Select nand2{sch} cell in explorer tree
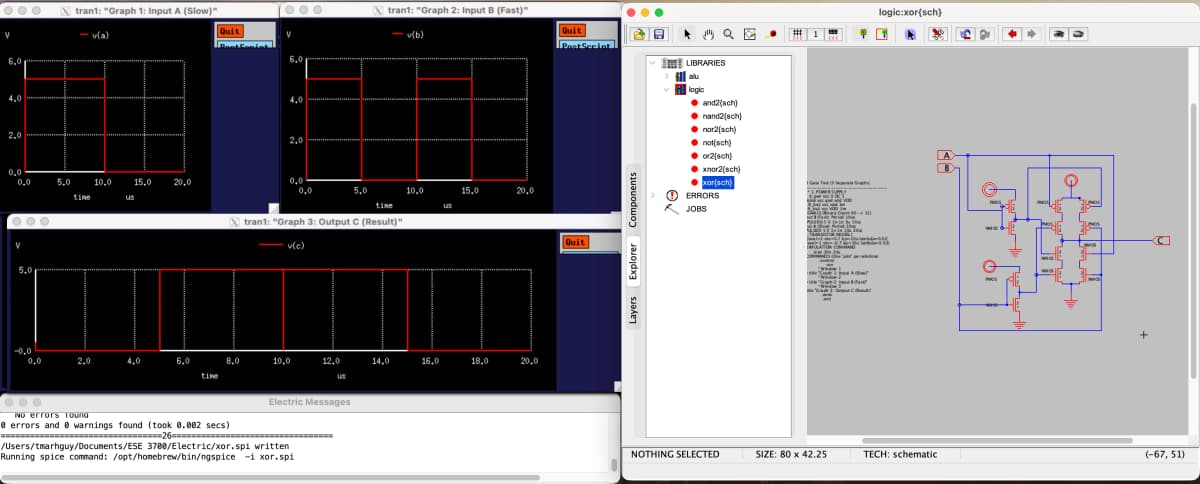This screenshot has height=484, width=1200. [720, 117]
